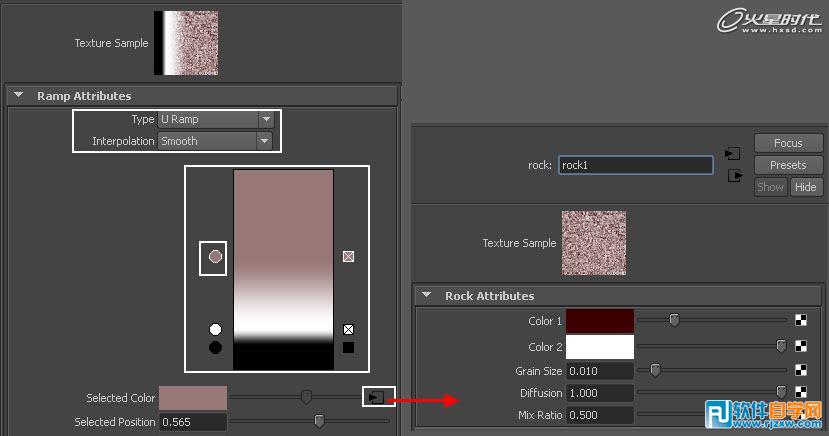Select the black ramp color handle
This screenshot has width=829, height=436.
(215, 347)
